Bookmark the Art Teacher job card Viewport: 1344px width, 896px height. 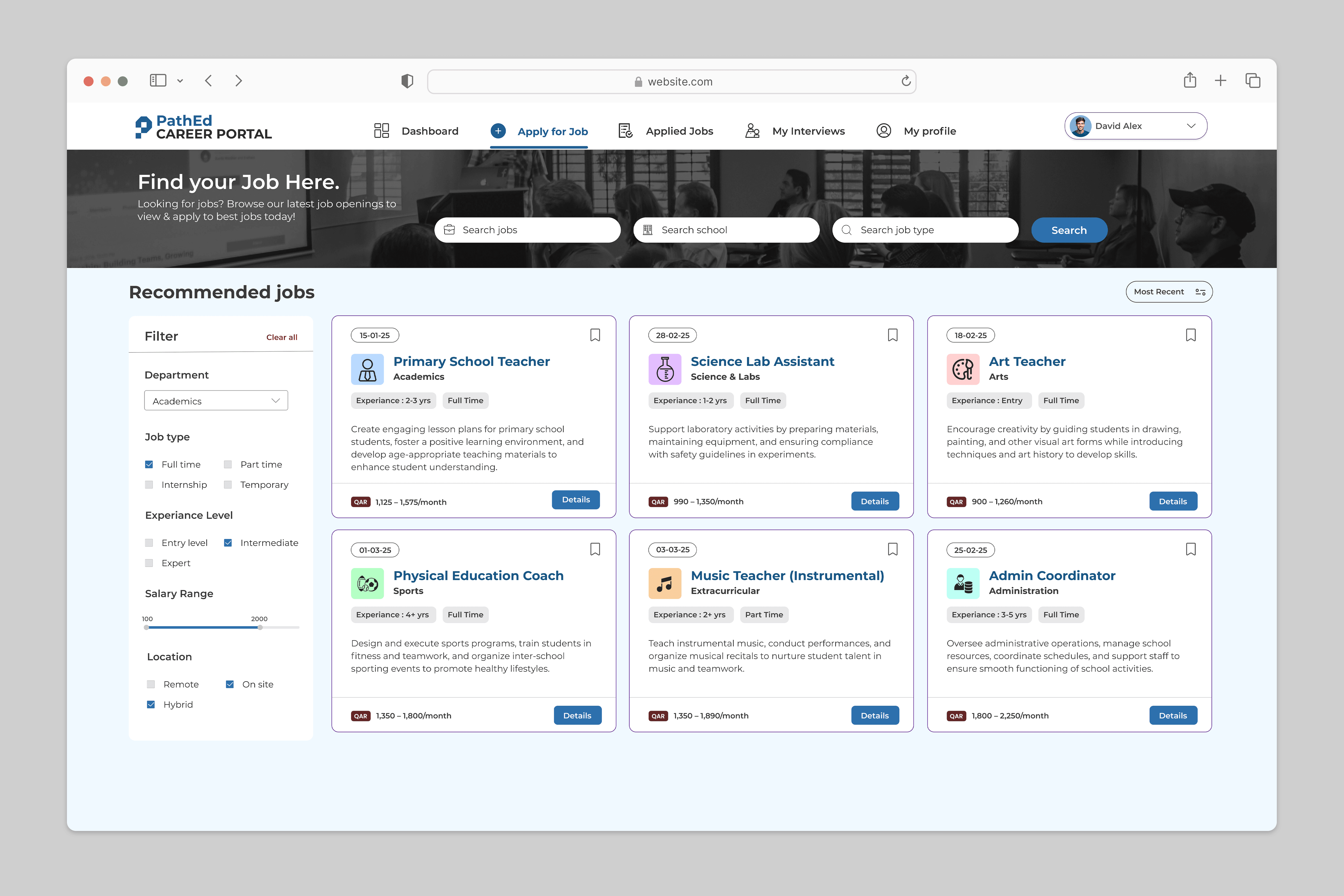coord(1190,335)
